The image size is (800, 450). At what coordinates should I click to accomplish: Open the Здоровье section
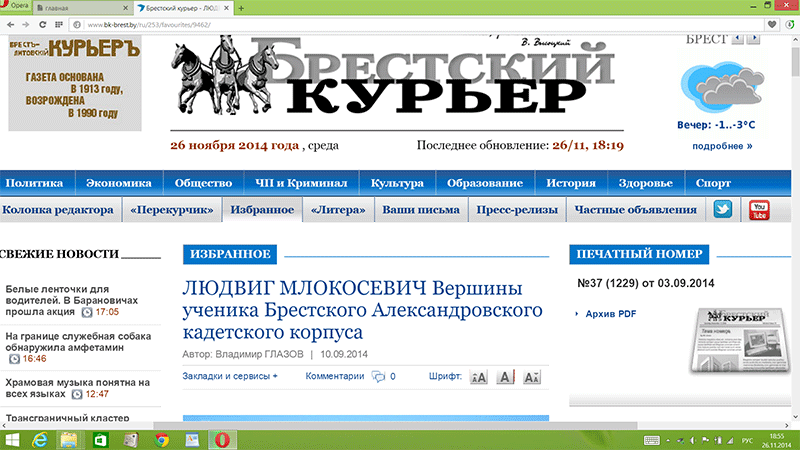(645, 183)
